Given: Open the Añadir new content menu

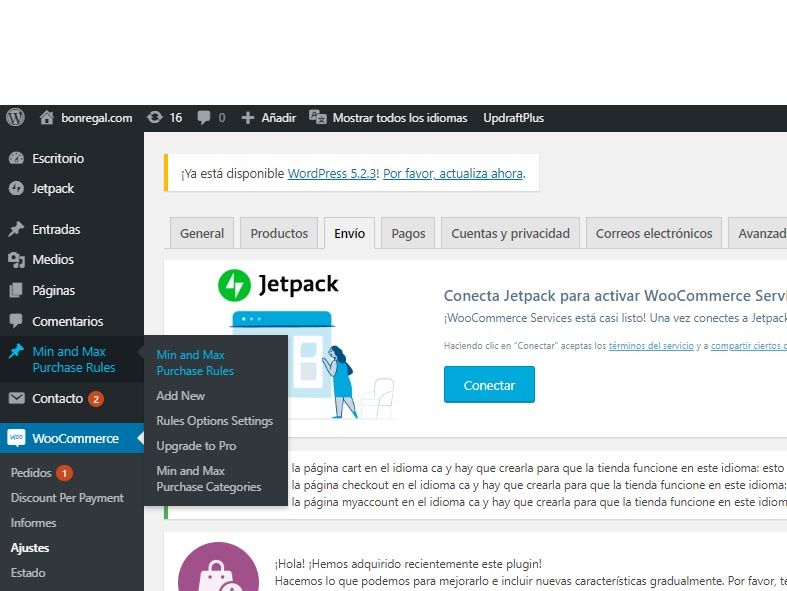Looking at the screenshot, I should point(279,118).
